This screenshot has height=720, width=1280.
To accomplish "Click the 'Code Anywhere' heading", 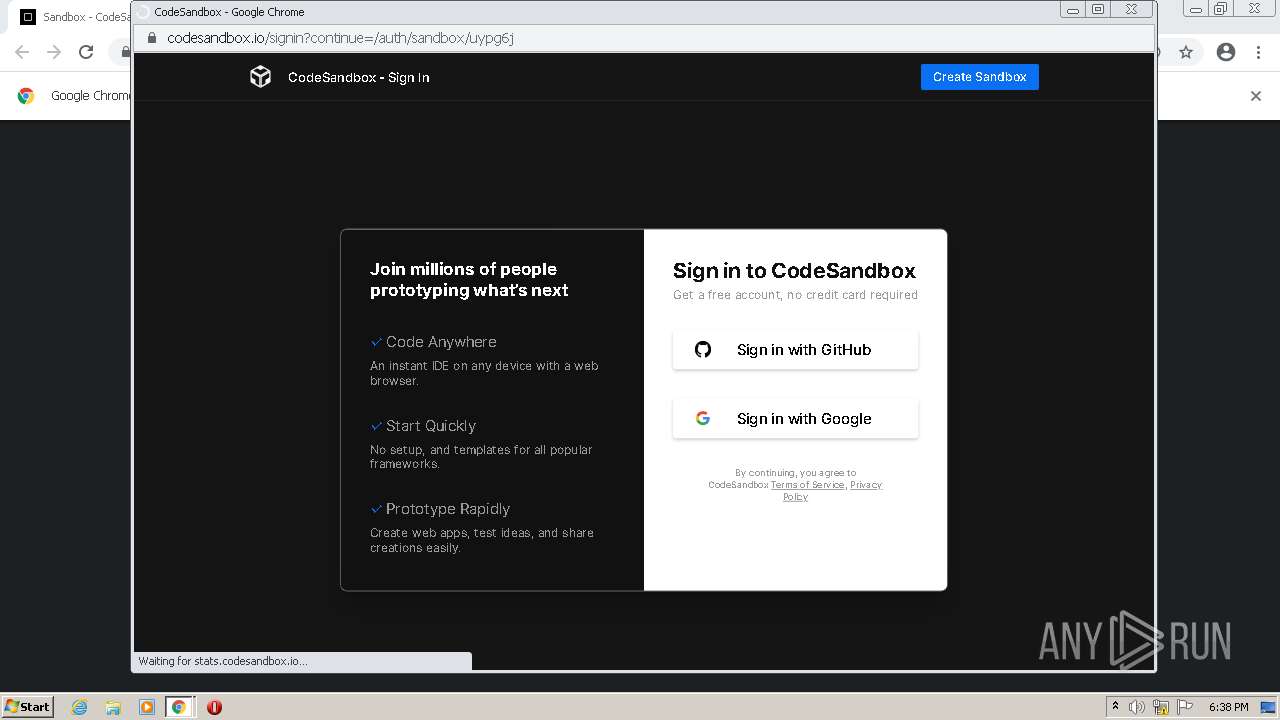I will tap(441, 342).
